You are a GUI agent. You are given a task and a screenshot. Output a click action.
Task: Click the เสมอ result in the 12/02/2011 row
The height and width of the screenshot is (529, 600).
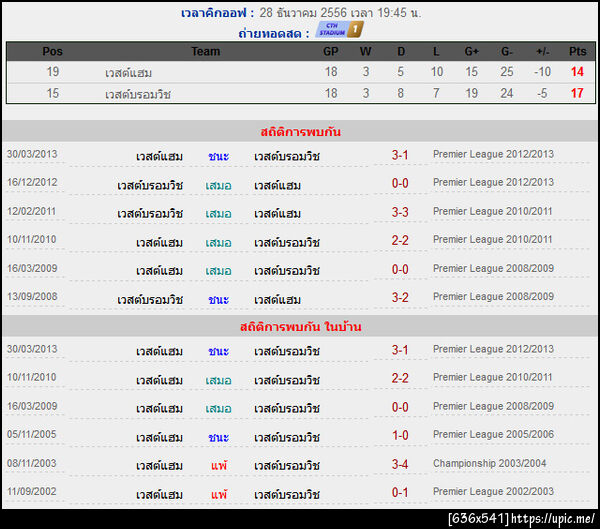point(218,213)
